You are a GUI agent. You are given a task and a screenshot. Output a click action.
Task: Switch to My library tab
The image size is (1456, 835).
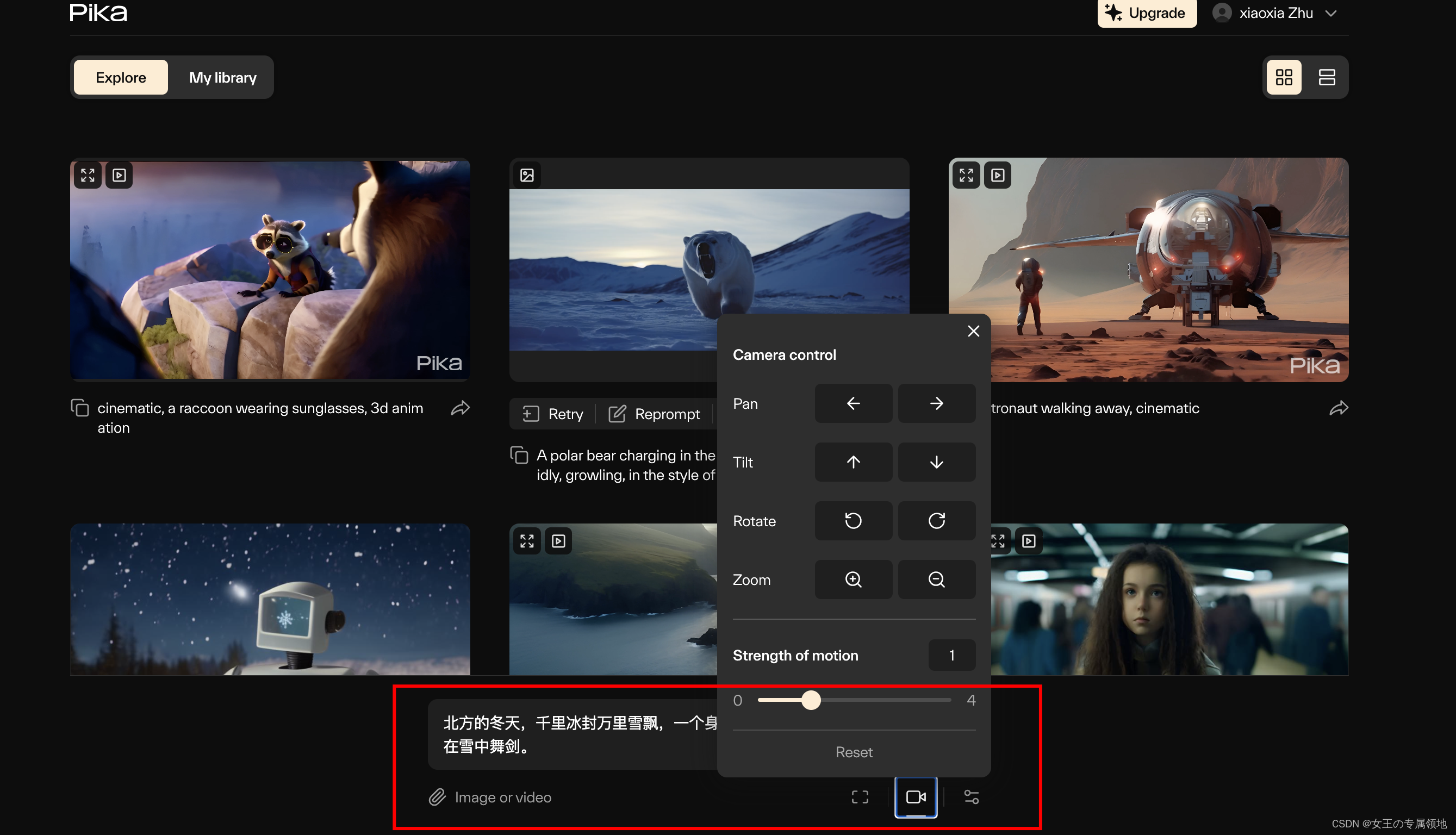click(222, 77)
